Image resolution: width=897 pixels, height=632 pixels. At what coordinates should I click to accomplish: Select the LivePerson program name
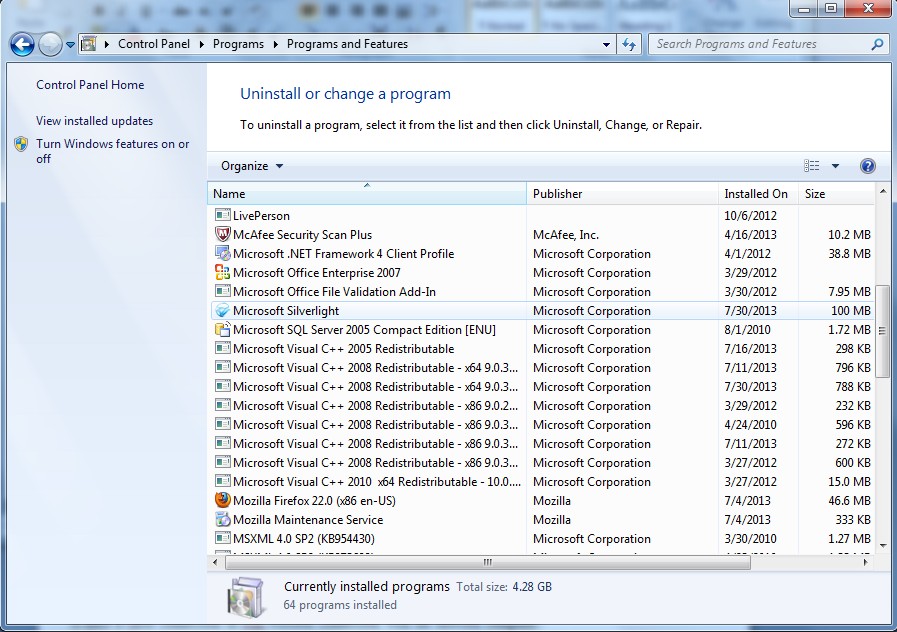[x=261, y=216]
